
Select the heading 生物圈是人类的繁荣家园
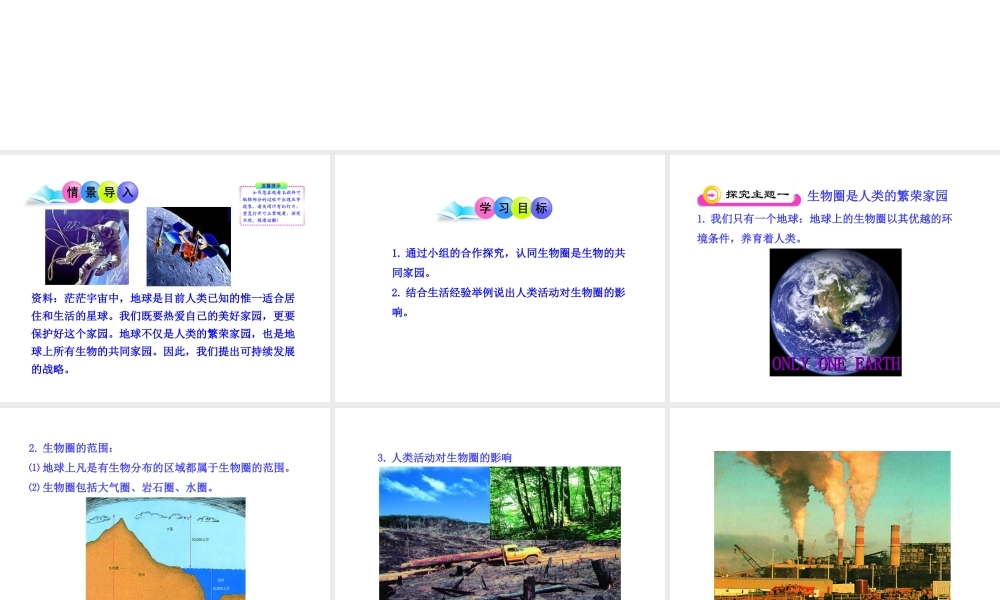(878, 196)
